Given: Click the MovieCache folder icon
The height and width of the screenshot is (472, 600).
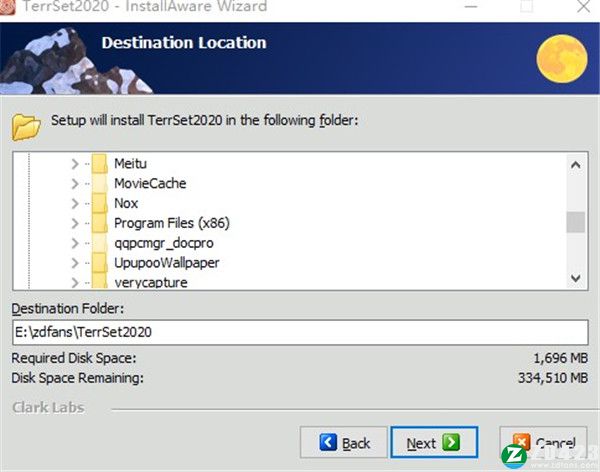Looking at the screenshot, I should point(100,183).
